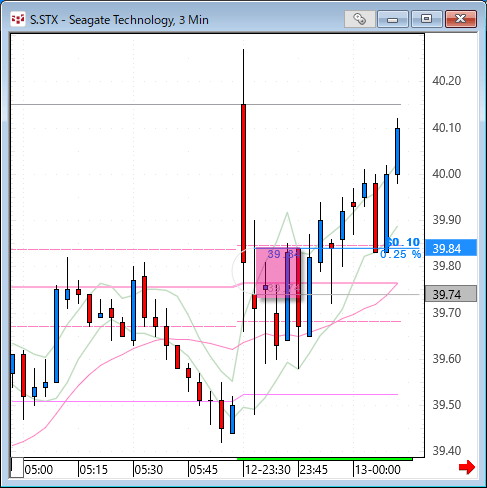Click the 39.70 price axis label
The height and width of the screenshot is (488, 487).
(x=446, y=313)
